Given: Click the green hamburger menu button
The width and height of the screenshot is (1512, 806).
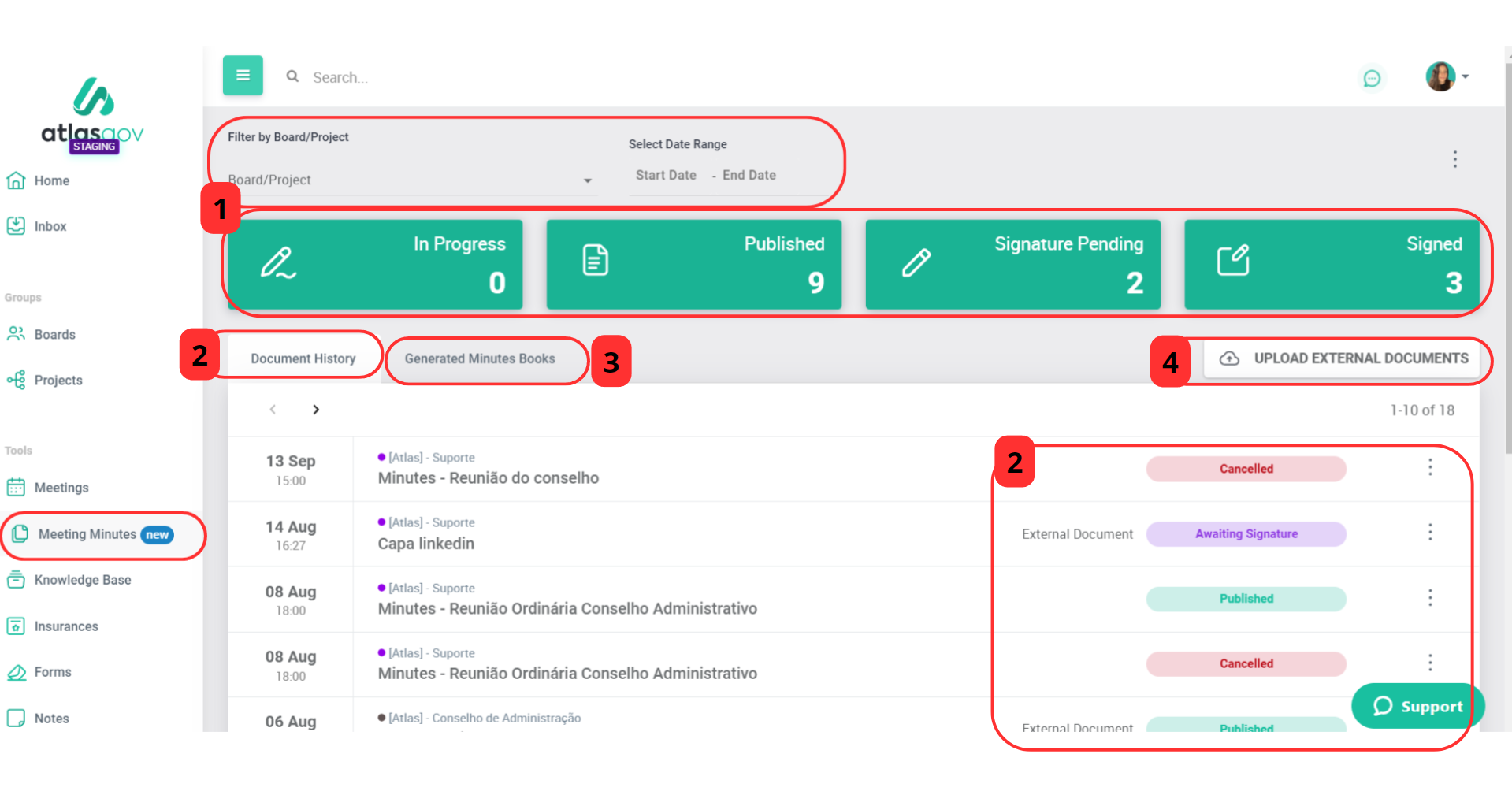Looking at the screenshot, I should pyautogui.click(x=243, y=76).
